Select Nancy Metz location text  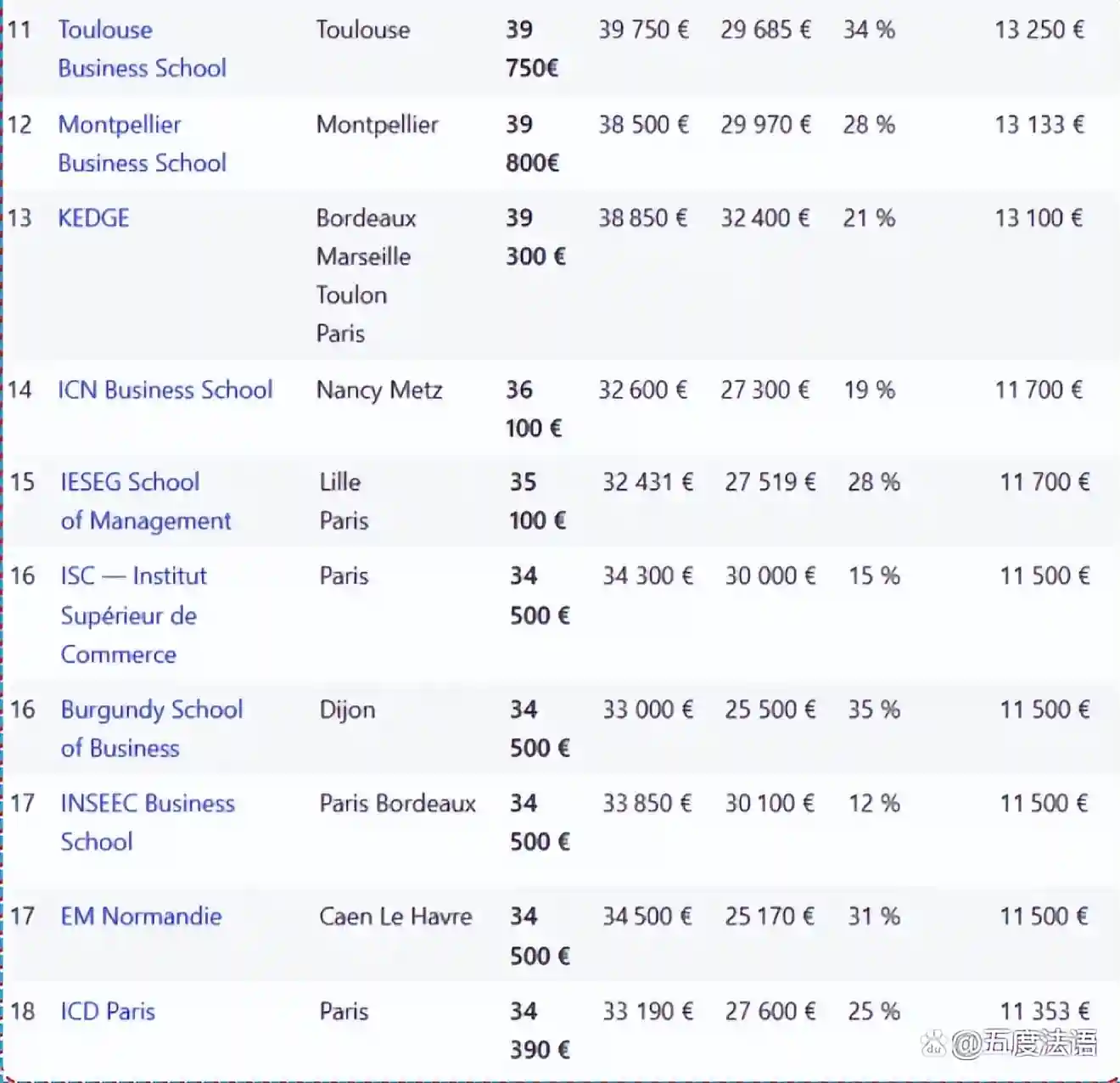[x=379, y=390]
